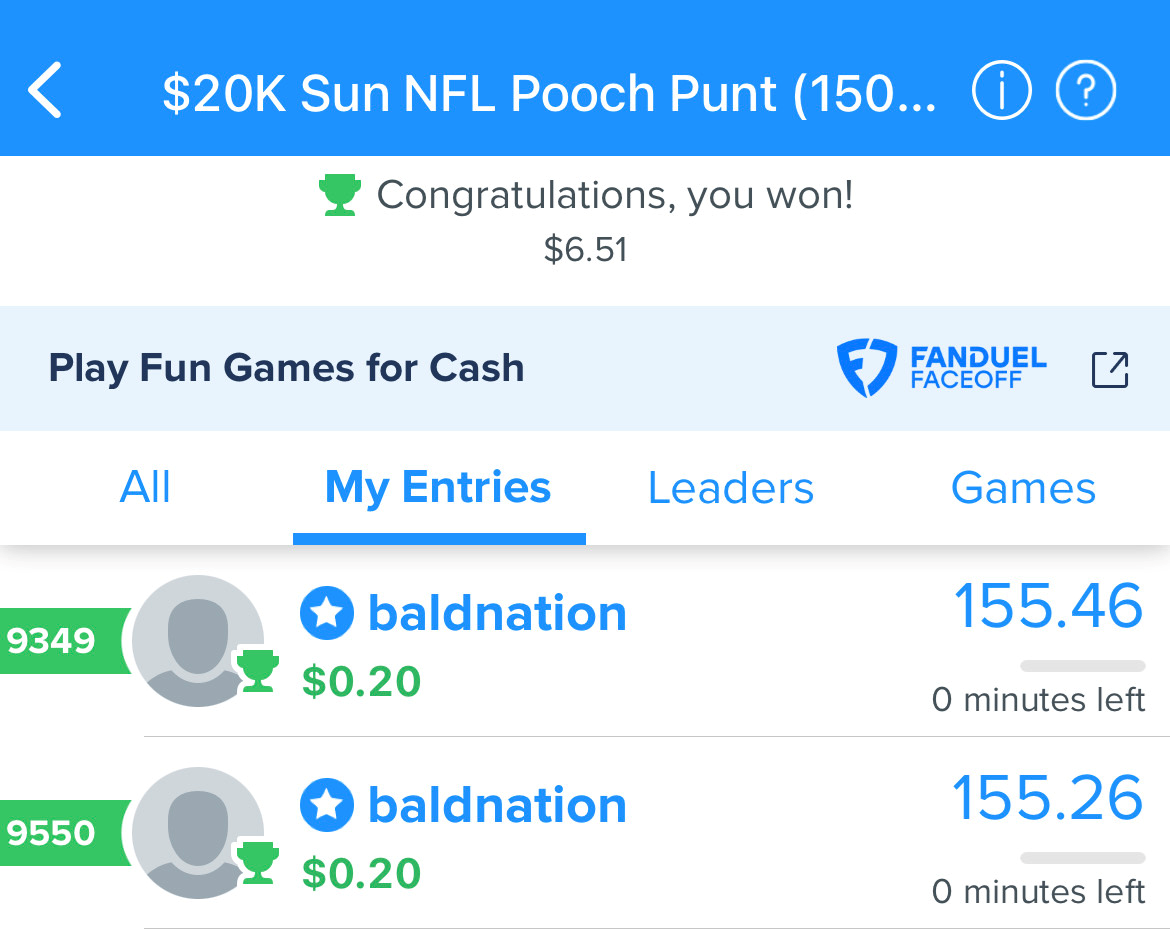The height and width of the screenshot is (936, 1170).
Task: Open the help question mark icon
Action: [x=1086, y=90]
